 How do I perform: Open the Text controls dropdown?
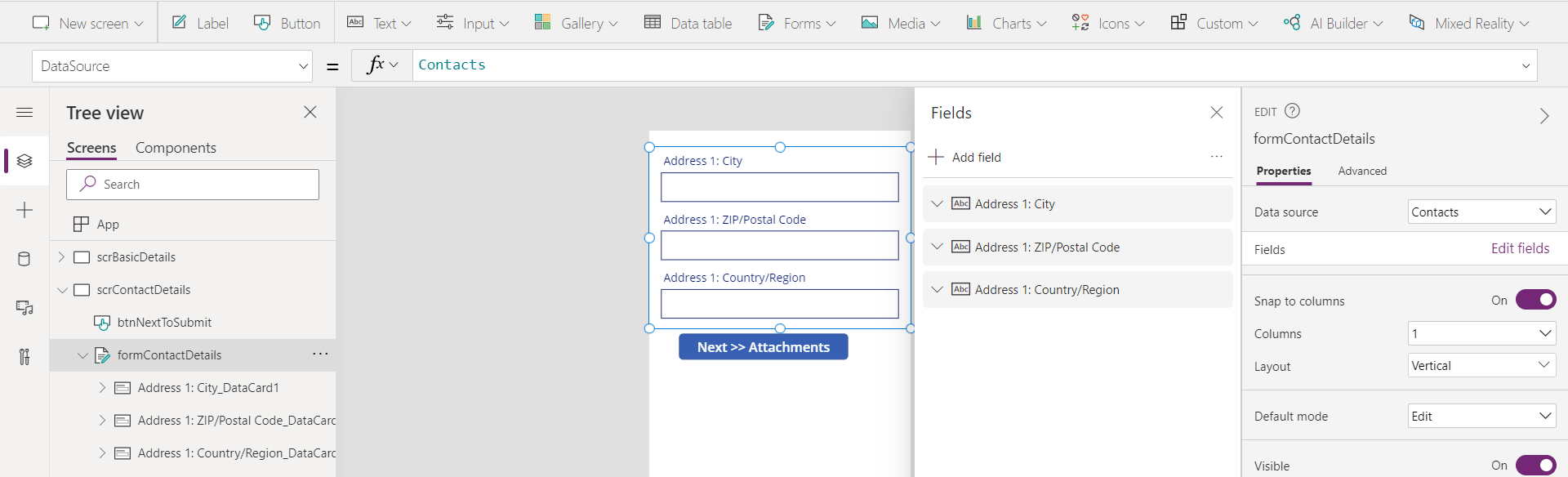pos(379,23)
